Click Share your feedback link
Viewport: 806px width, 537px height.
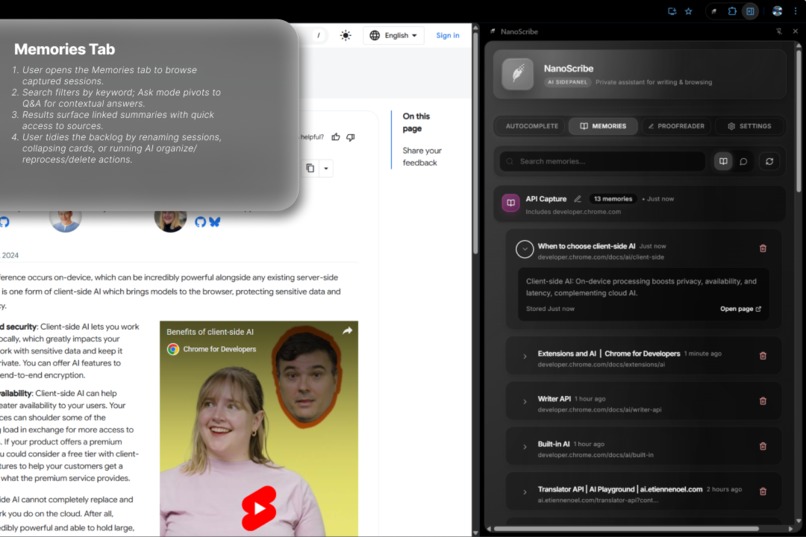(422, 157)
